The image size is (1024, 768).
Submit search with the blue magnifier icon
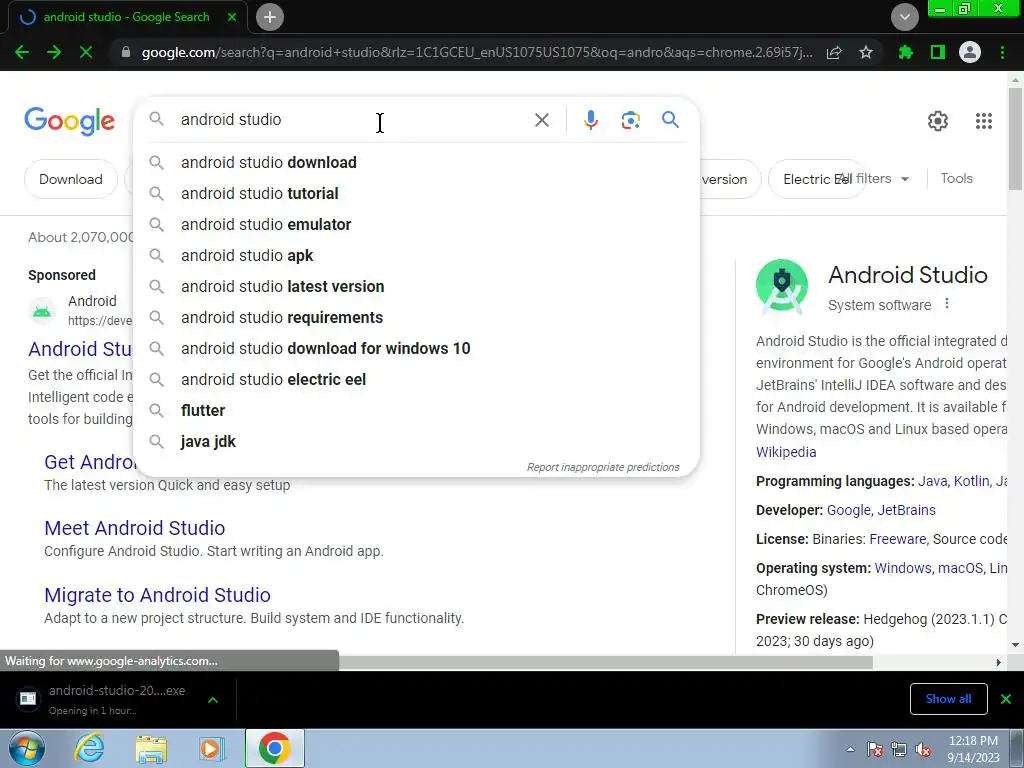[x=670, y=120]
